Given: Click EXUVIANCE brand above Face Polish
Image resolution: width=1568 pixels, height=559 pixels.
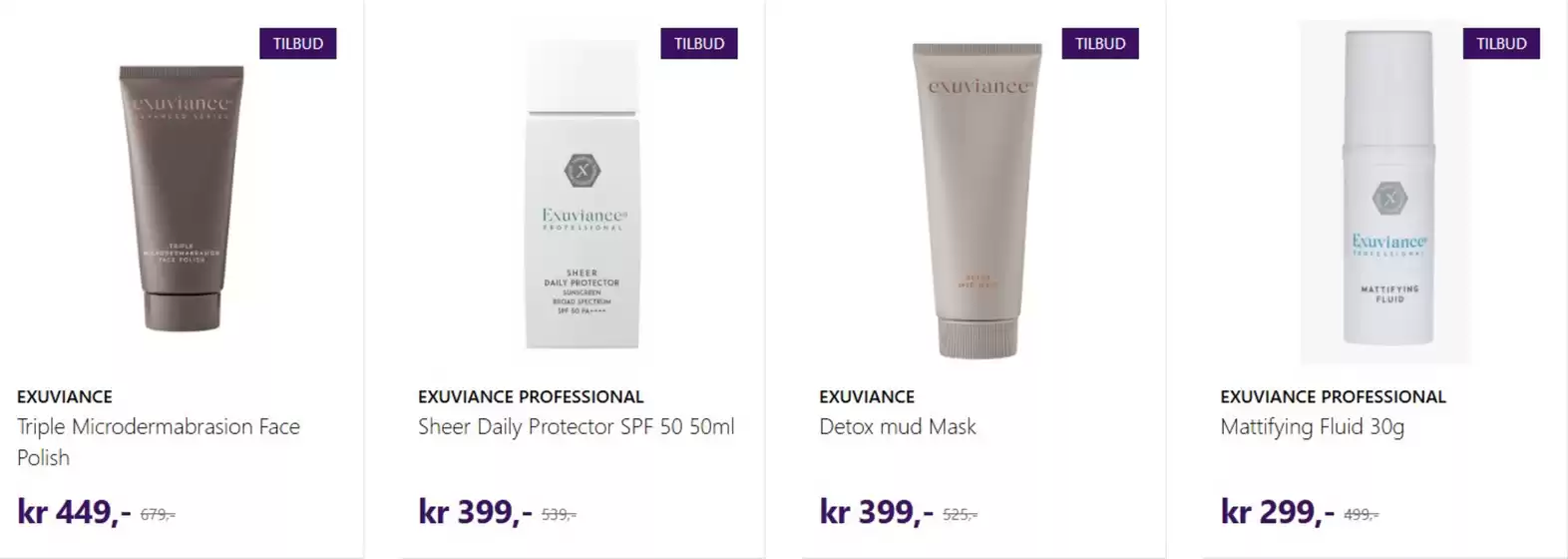Looking at the screenshot, I should (x=65, y=396).
